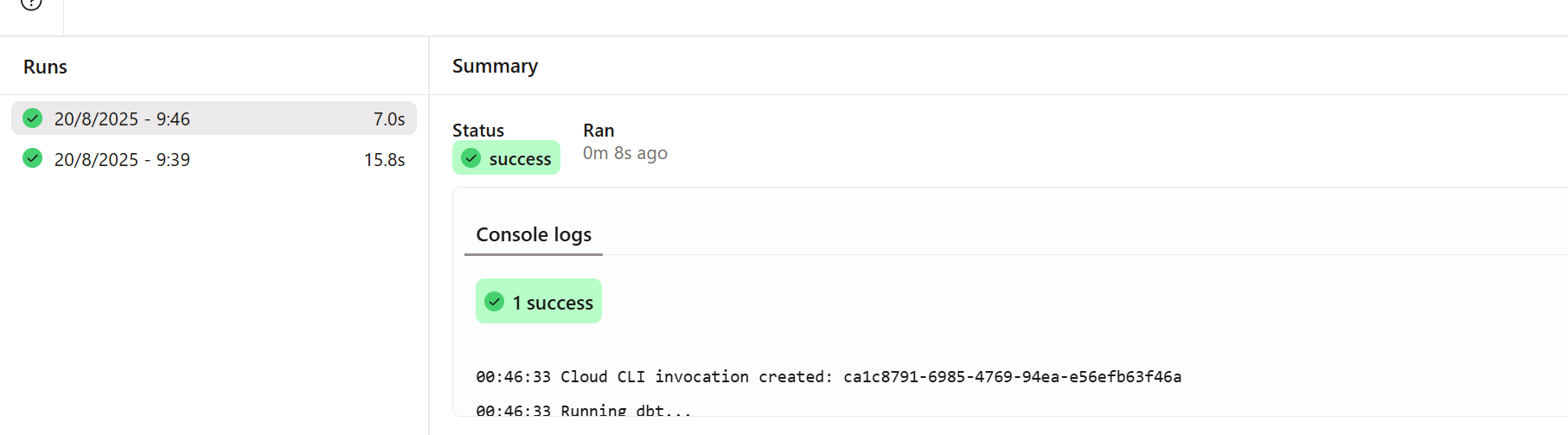Viewport: 1568px width, 435px height.
Task: Select the 20/8/2025 - 9:39 run
Action: pyautogui.click(x=214, y=159)
